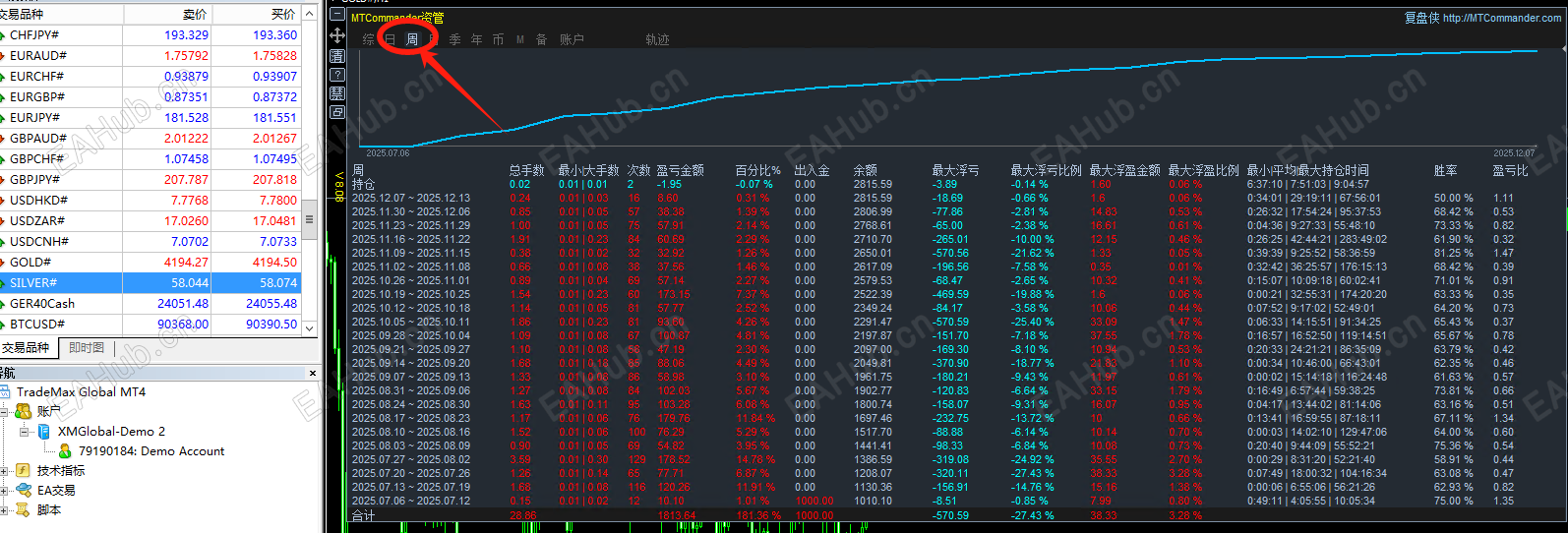This screenshot has height=533, width=1568.
Task: Click the TradeMax Global MT4 tree root
Action: [x=81, y=391]
